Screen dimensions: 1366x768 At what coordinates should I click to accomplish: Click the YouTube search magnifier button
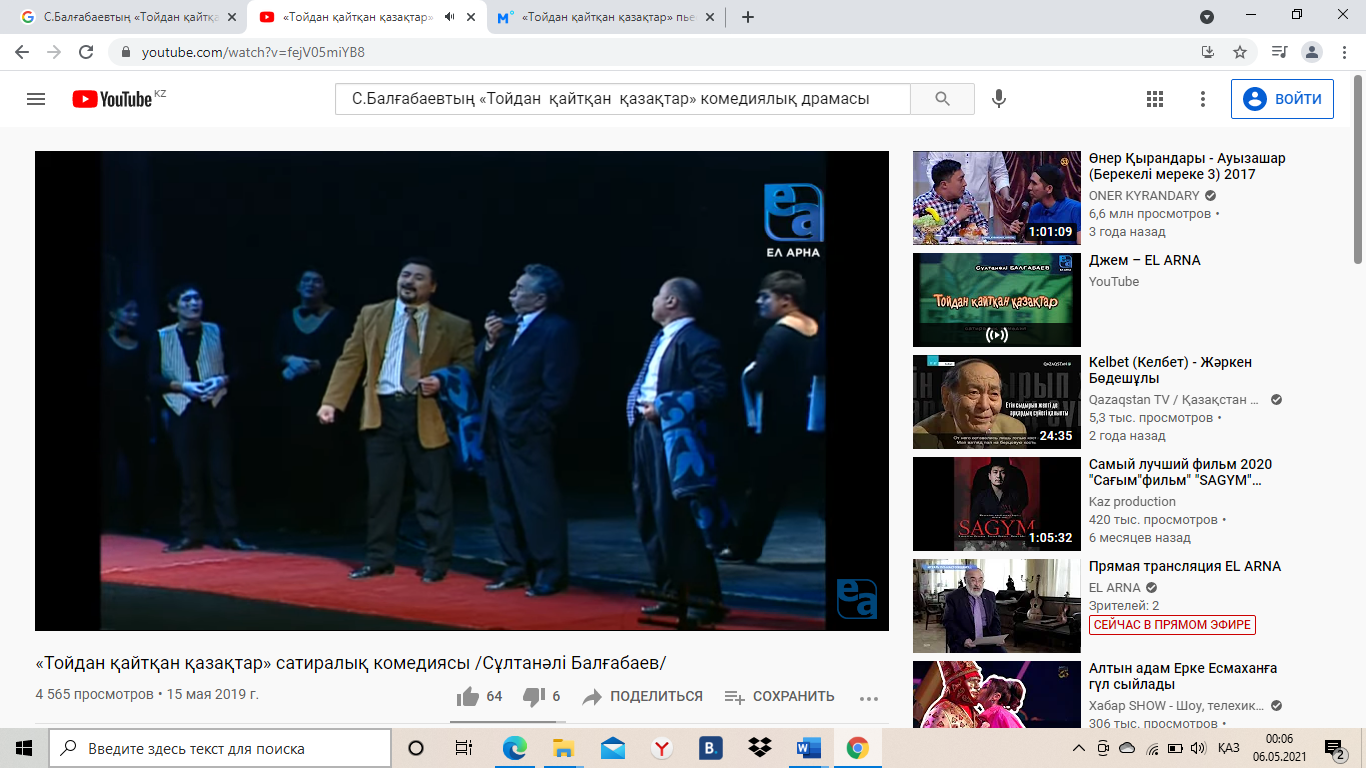pyautogui.click(x=942, y=99)
